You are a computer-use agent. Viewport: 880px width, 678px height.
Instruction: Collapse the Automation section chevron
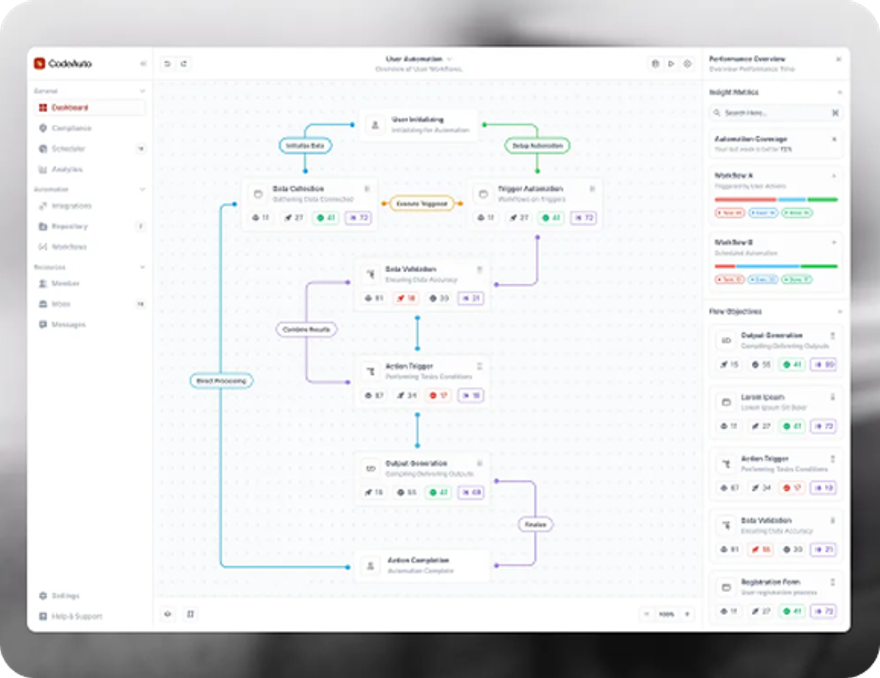point(142,189)
